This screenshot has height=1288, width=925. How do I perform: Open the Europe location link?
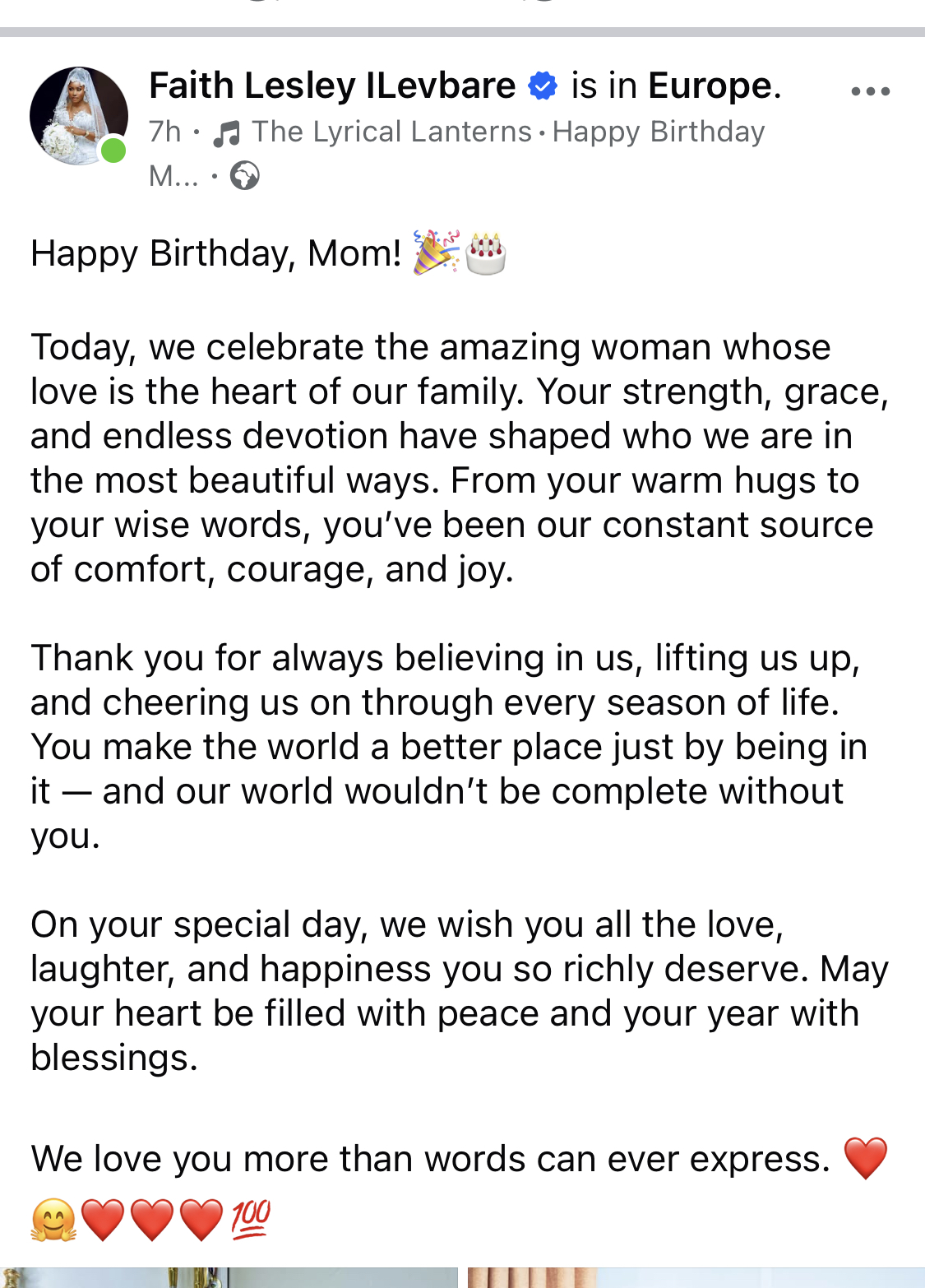(710, 86)
